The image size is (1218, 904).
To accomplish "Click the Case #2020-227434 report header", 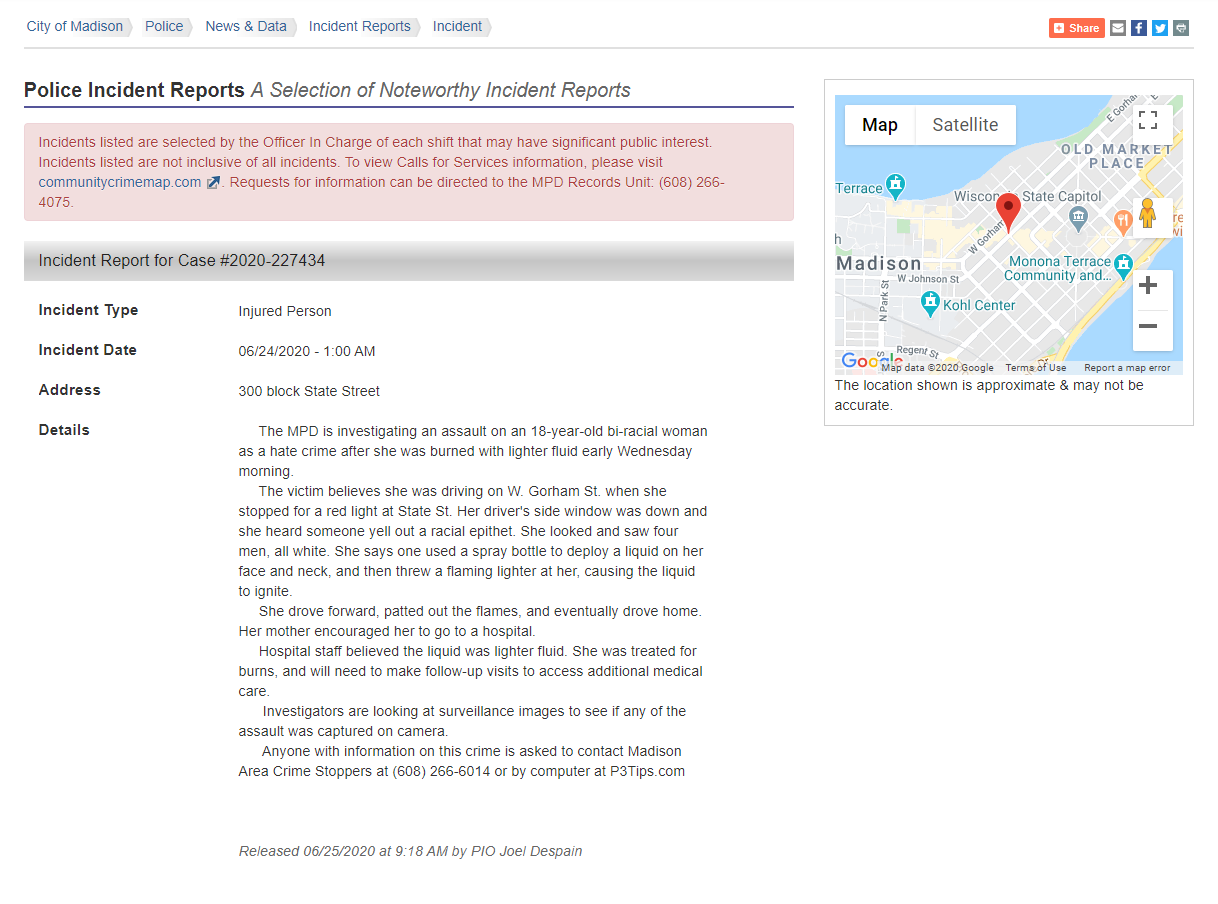I will click(x=409, y=261).
